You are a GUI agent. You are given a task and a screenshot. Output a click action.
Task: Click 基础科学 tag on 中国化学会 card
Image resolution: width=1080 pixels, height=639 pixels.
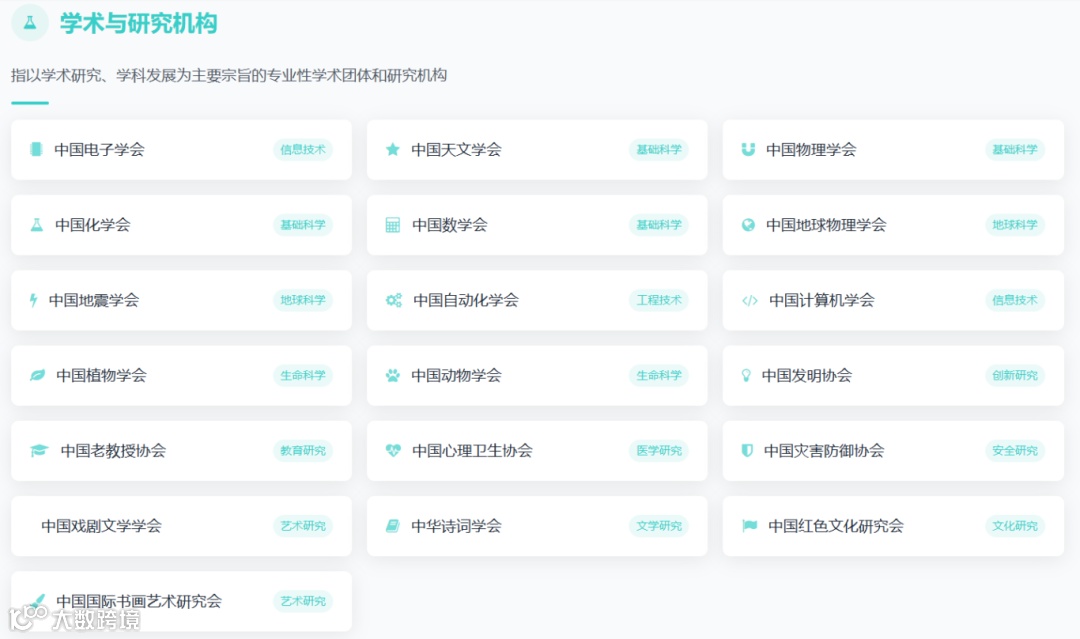(303, 224)
